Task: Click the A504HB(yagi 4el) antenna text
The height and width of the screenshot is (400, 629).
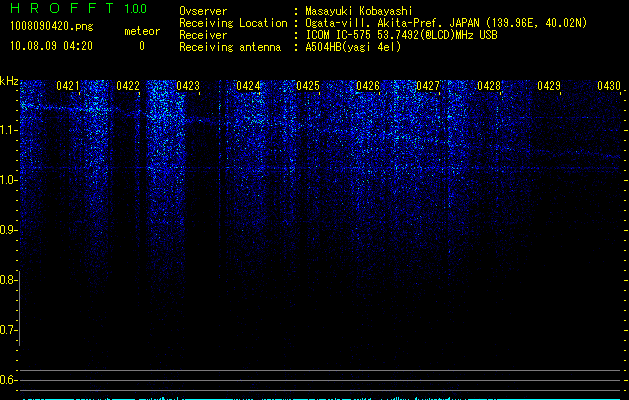Action: pyautogui.click(x=353, y=47)
